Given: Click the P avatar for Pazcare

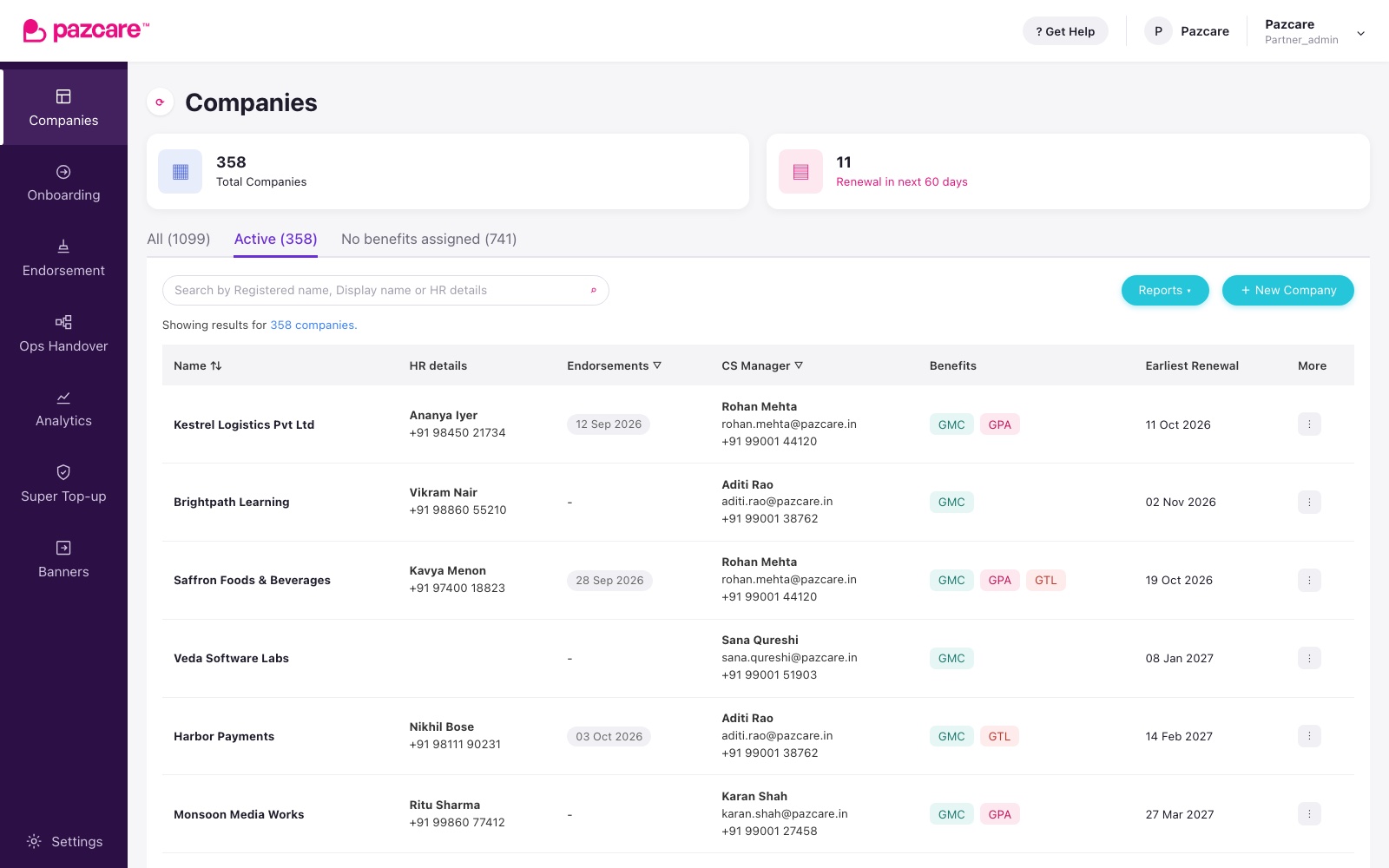Looking at the screenshot, I should tap(1158, 31).
